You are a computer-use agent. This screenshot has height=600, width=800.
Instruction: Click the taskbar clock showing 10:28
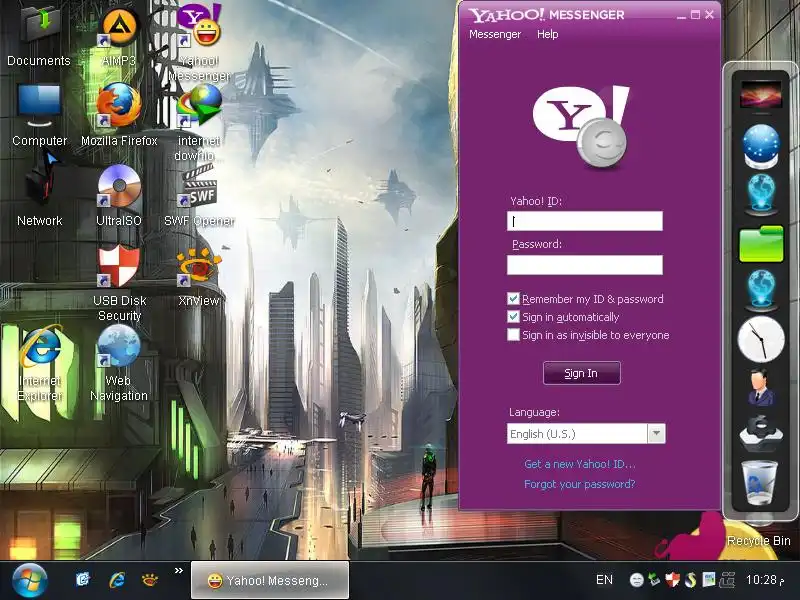coord(765,580)
